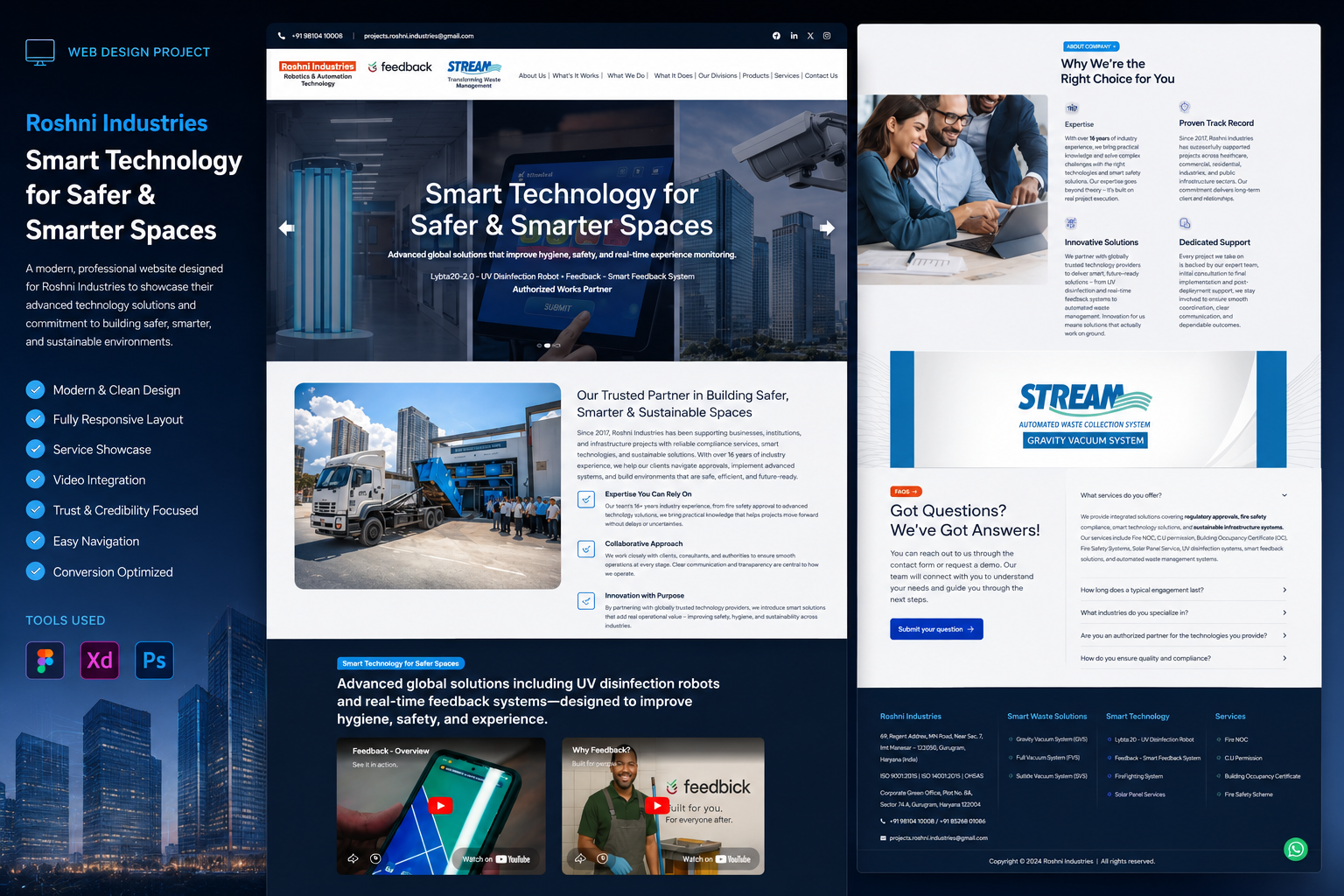
Task: Open Fire NOC footer link
Action: pos(1236,739)
